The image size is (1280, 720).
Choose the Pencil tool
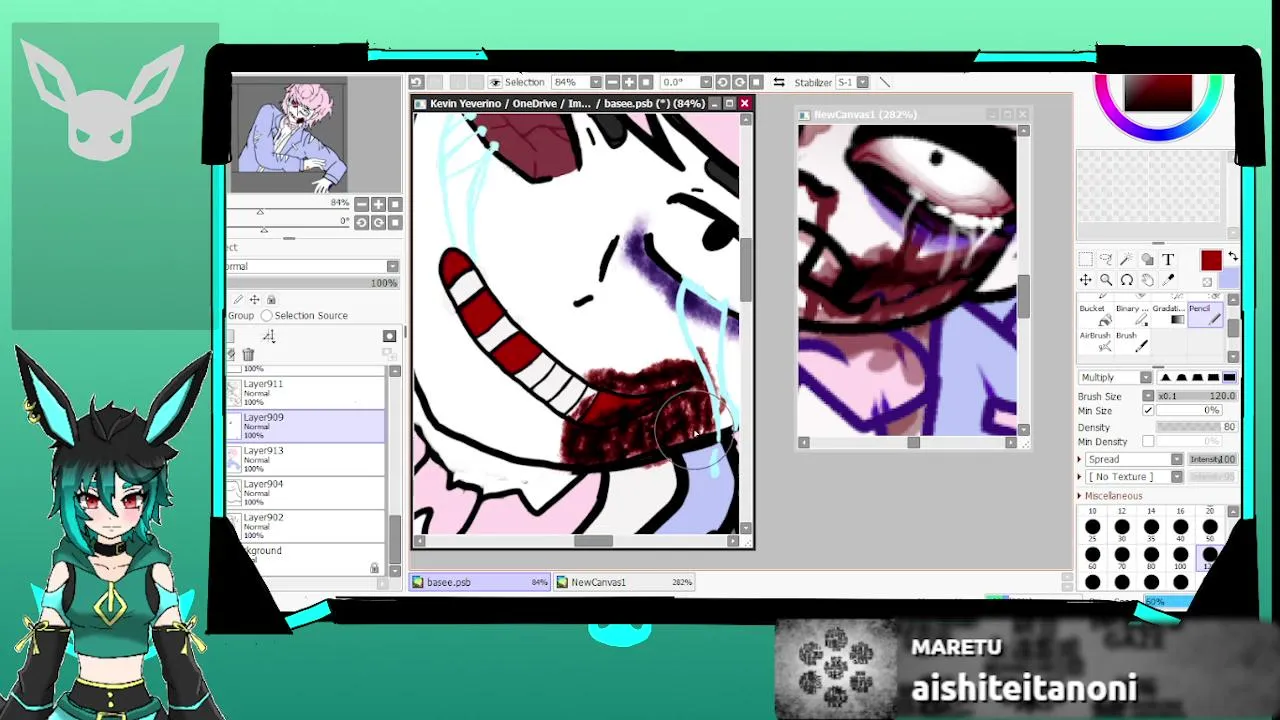[1204, 314]
